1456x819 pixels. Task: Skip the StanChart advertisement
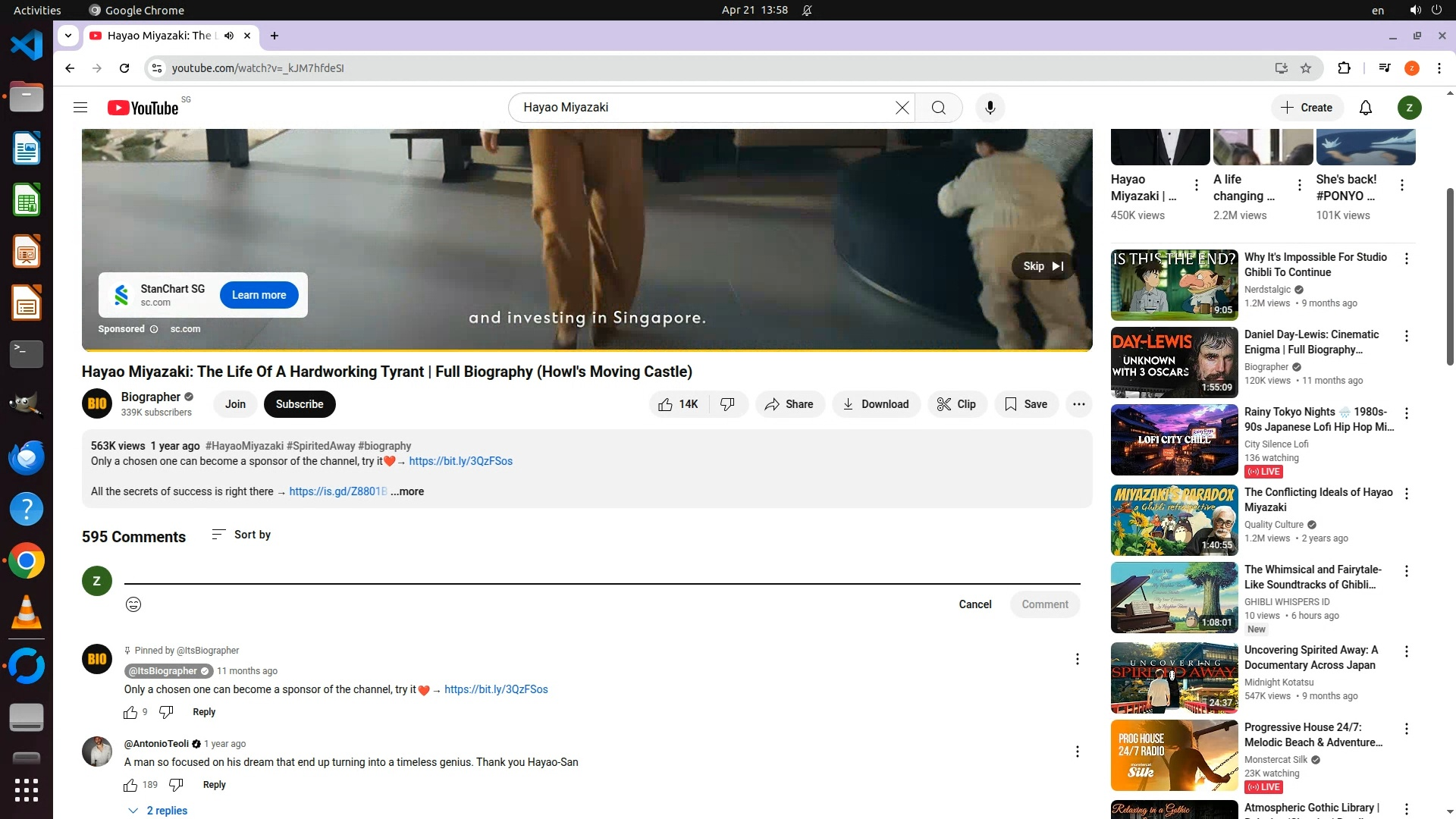1043,266
